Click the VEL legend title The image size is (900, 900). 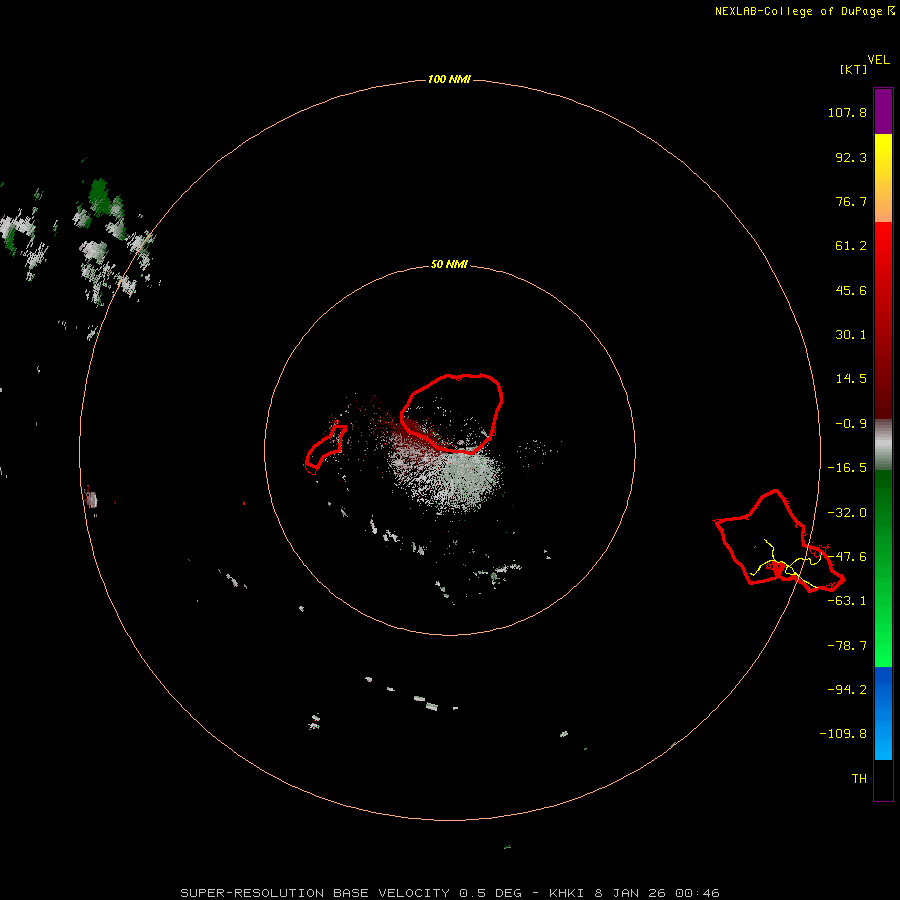coord(878,60)
